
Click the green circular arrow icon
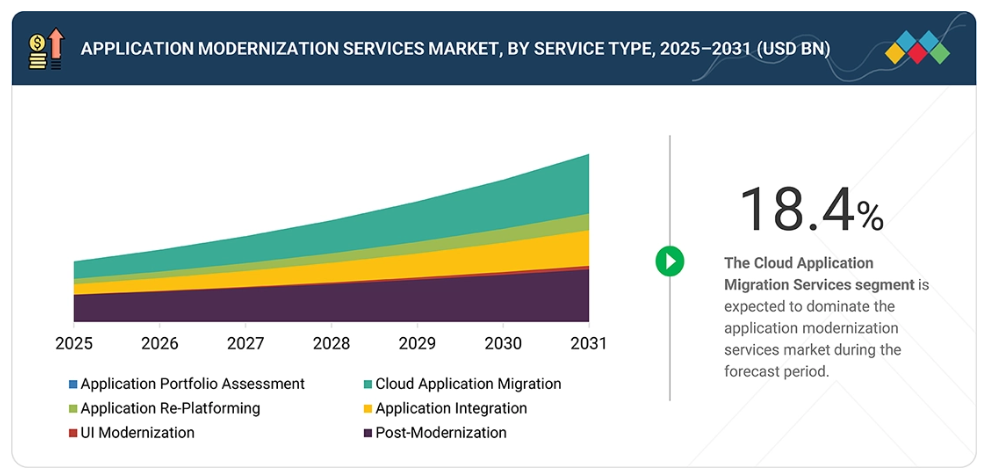pyautogui.click(x=669, y=262)
